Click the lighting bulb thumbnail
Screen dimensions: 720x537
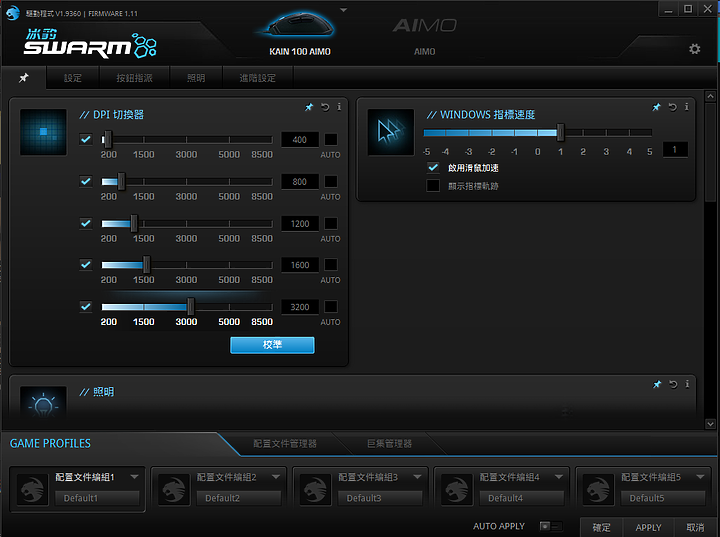pyautogui.click(x=43, y=402)
